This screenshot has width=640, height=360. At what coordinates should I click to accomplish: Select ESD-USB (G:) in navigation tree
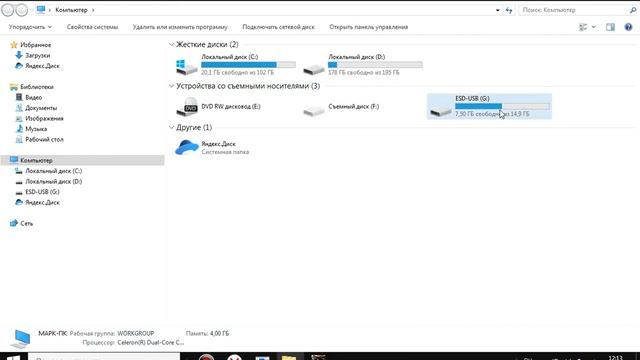click(42, 192)
